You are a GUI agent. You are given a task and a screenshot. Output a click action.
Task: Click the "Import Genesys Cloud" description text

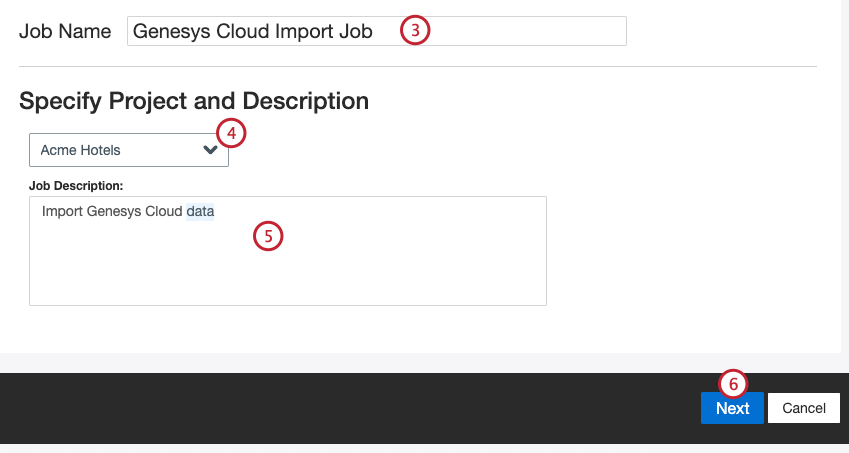pos(112,212)
